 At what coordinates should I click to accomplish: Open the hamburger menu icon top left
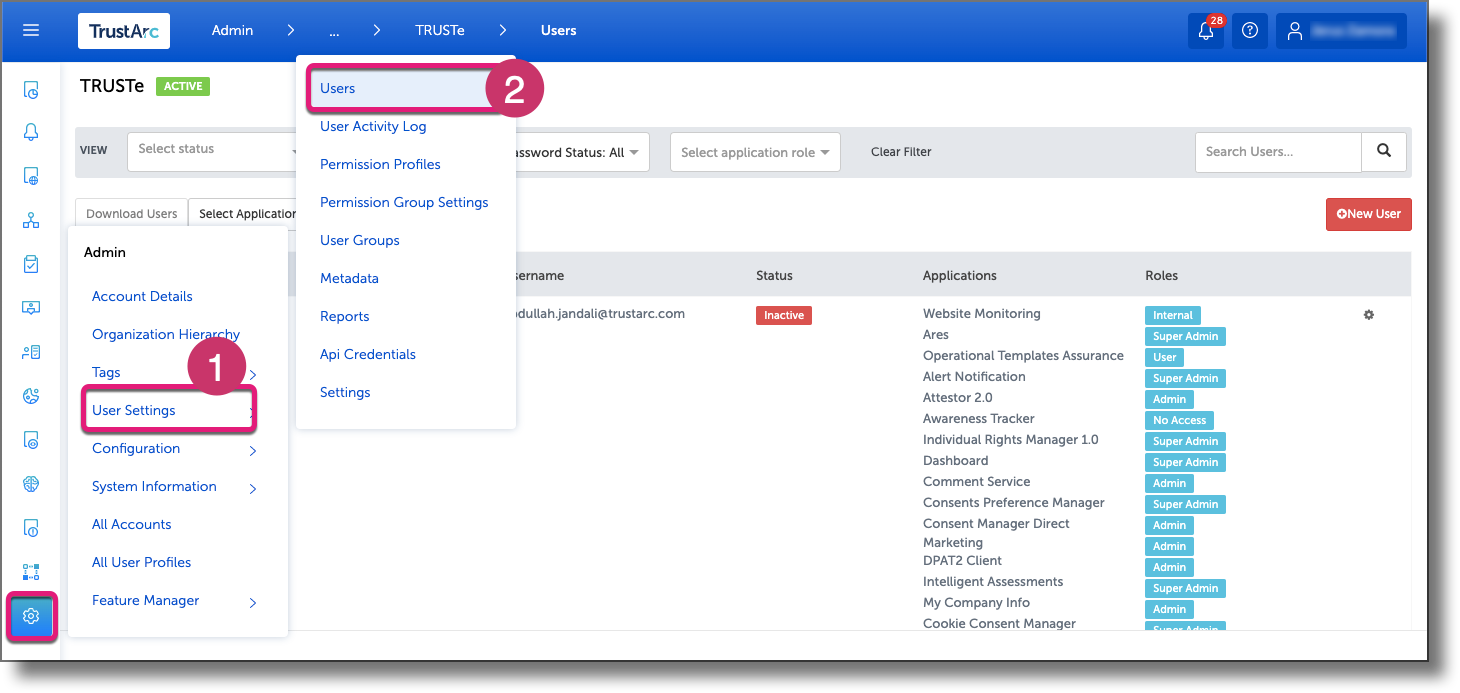pos(30,30)
